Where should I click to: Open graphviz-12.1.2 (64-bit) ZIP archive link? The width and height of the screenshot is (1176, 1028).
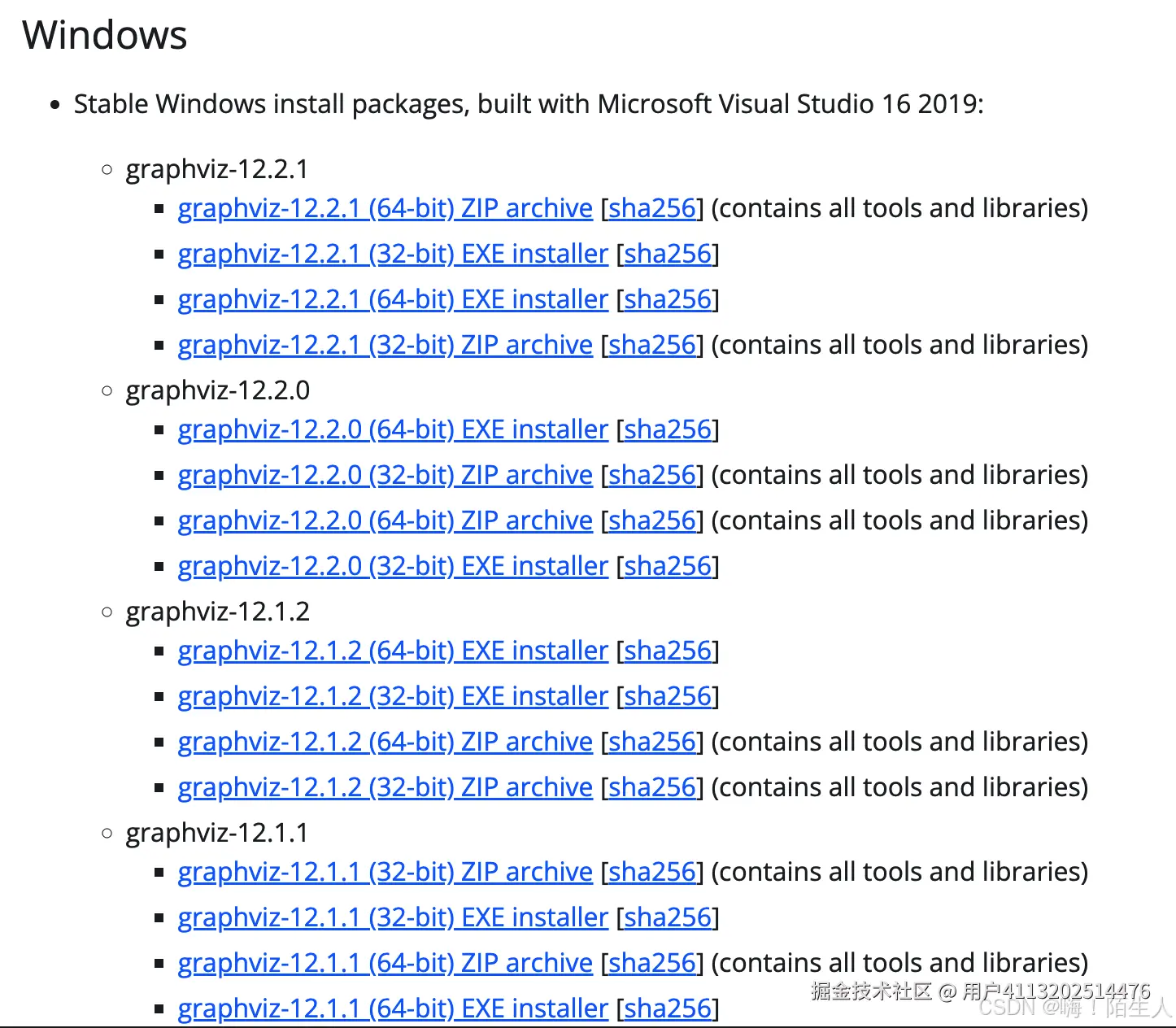385,742
